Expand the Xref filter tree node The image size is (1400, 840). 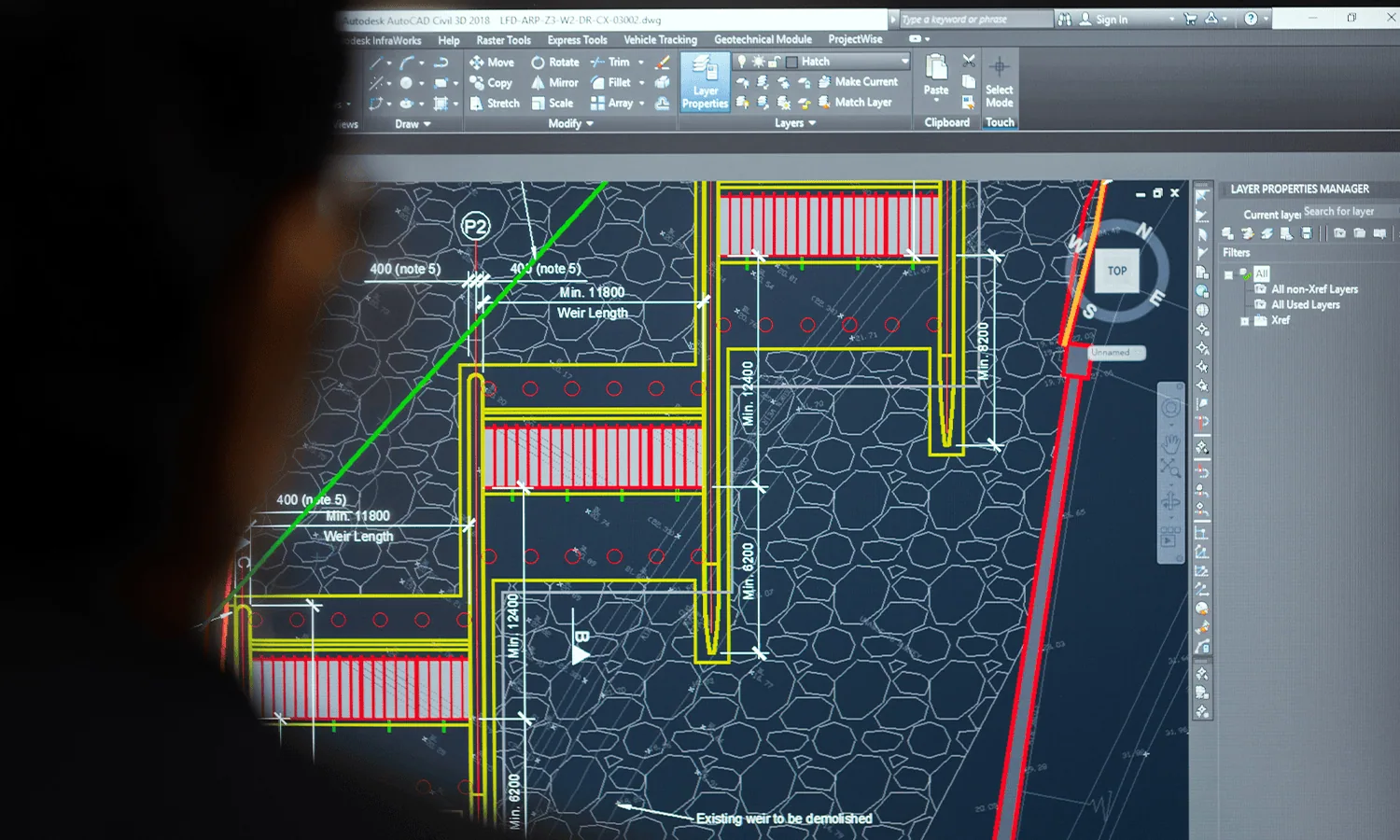click(1244, 321)
